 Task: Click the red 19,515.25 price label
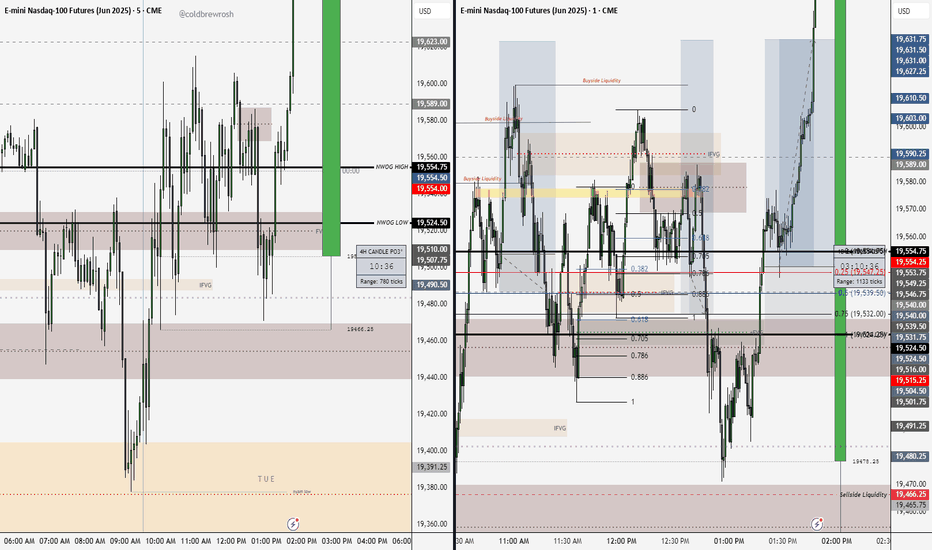(x=911, y=381)
